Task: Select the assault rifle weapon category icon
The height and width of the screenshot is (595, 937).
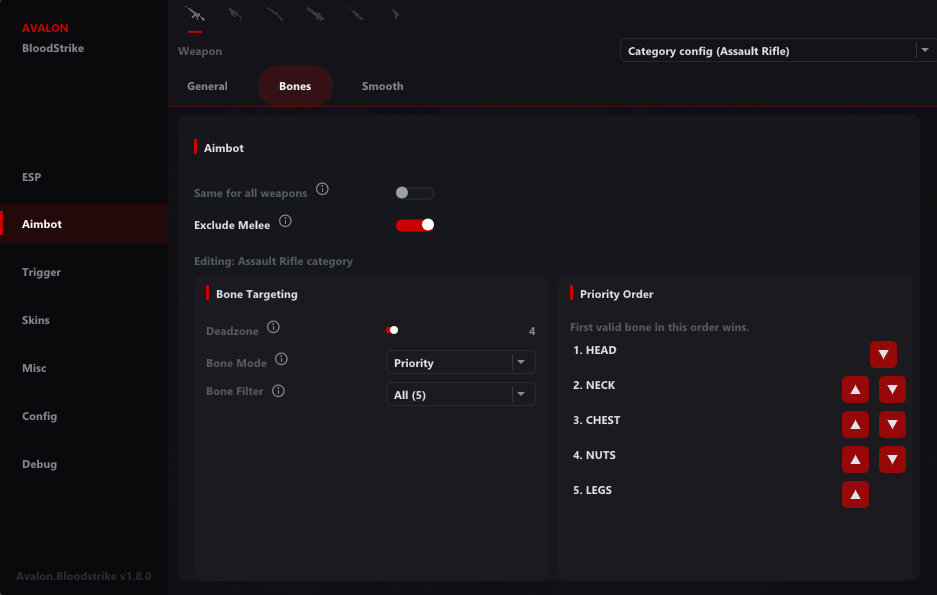Action: click(195, 14)
